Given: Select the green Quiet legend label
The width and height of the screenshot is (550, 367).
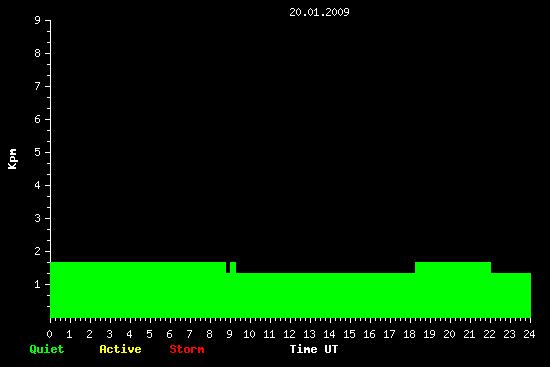Looking at the screenshot, I should coord(47,349).
